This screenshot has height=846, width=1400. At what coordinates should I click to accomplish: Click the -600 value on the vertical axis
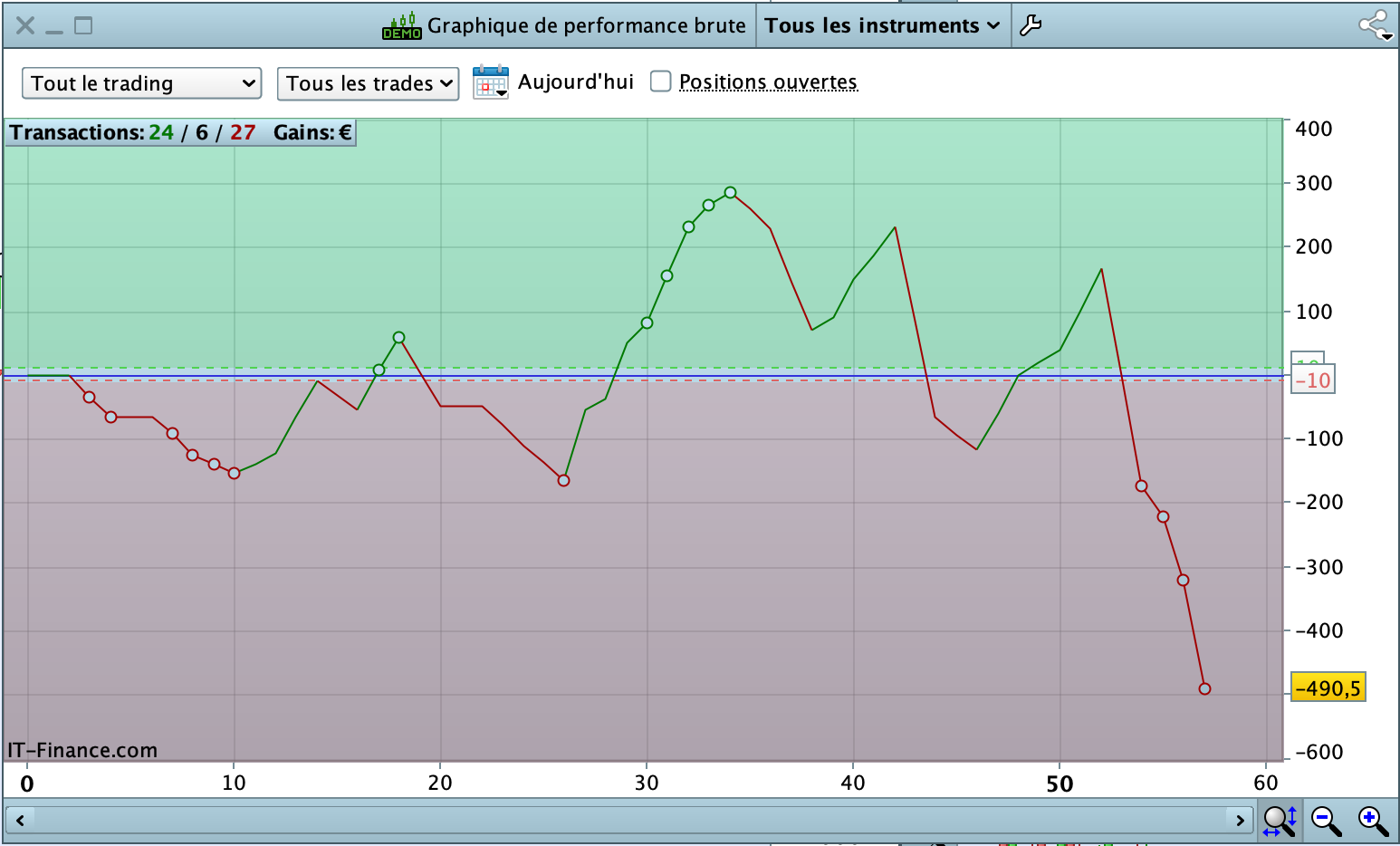pos(1318,752)
